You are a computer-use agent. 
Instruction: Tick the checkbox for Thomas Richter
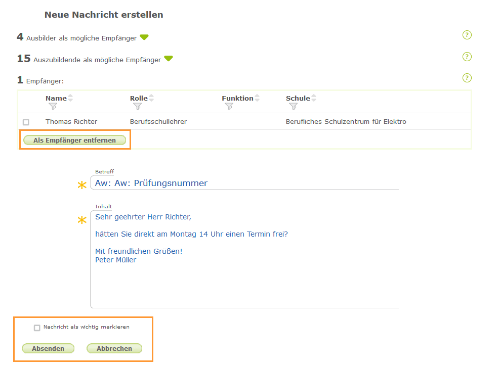(26, 122)
